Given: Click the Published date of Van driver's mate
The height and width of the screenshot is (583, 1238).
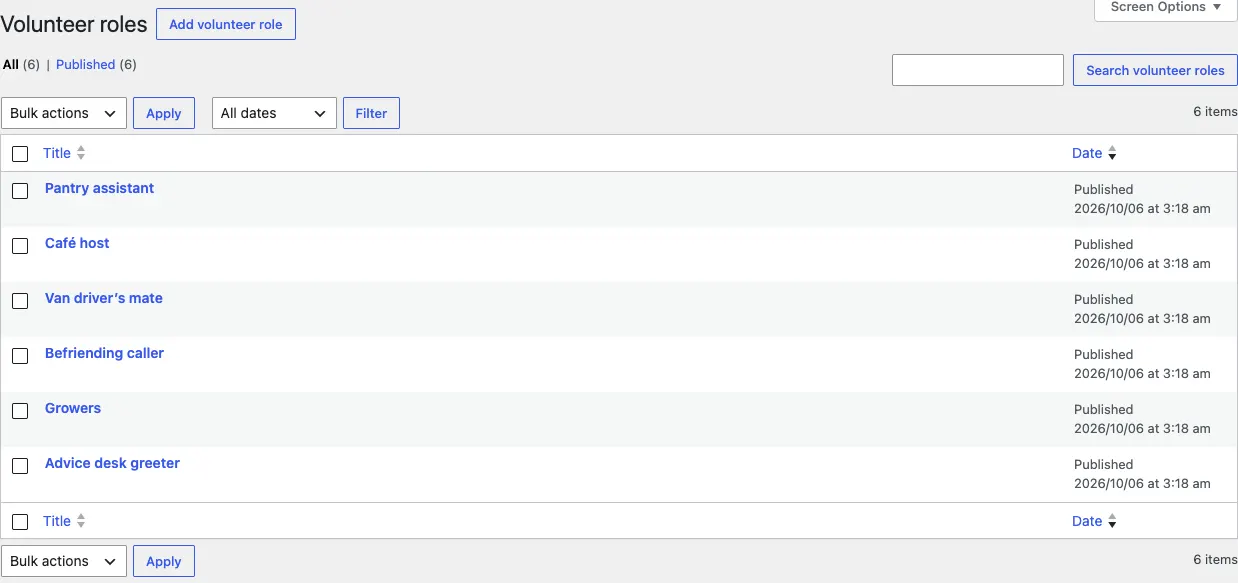Looking at the screenshot, I should pos(1142,309).
